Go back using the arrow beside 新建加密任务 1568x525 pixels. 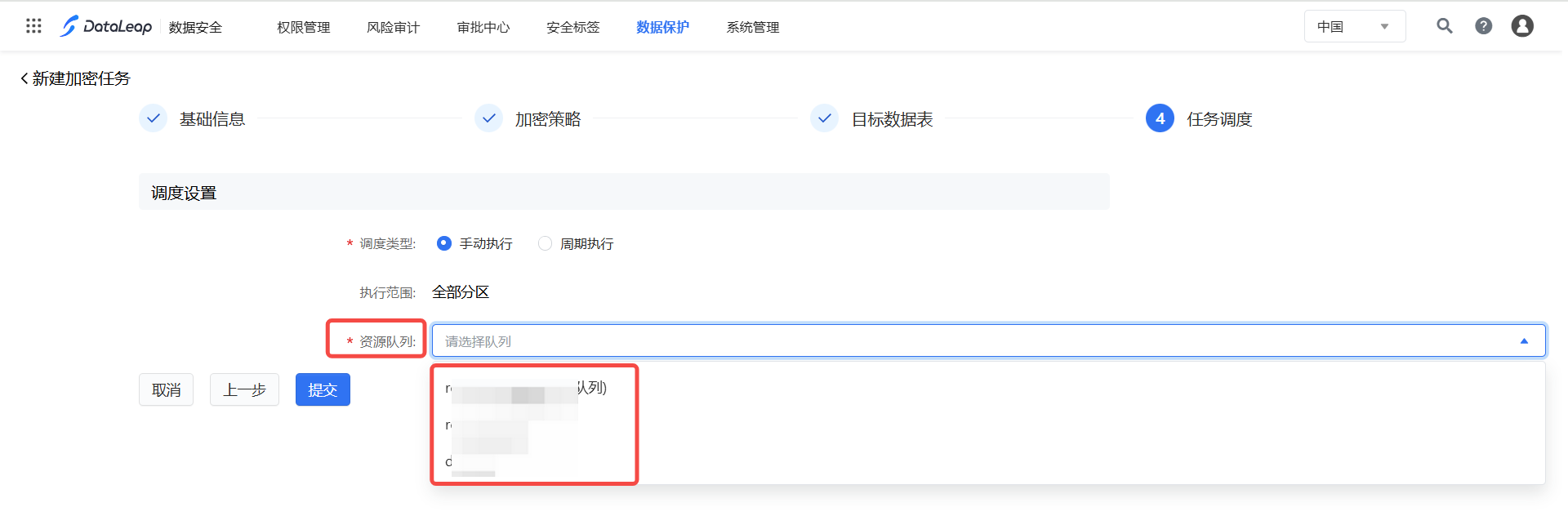point(24,78)
